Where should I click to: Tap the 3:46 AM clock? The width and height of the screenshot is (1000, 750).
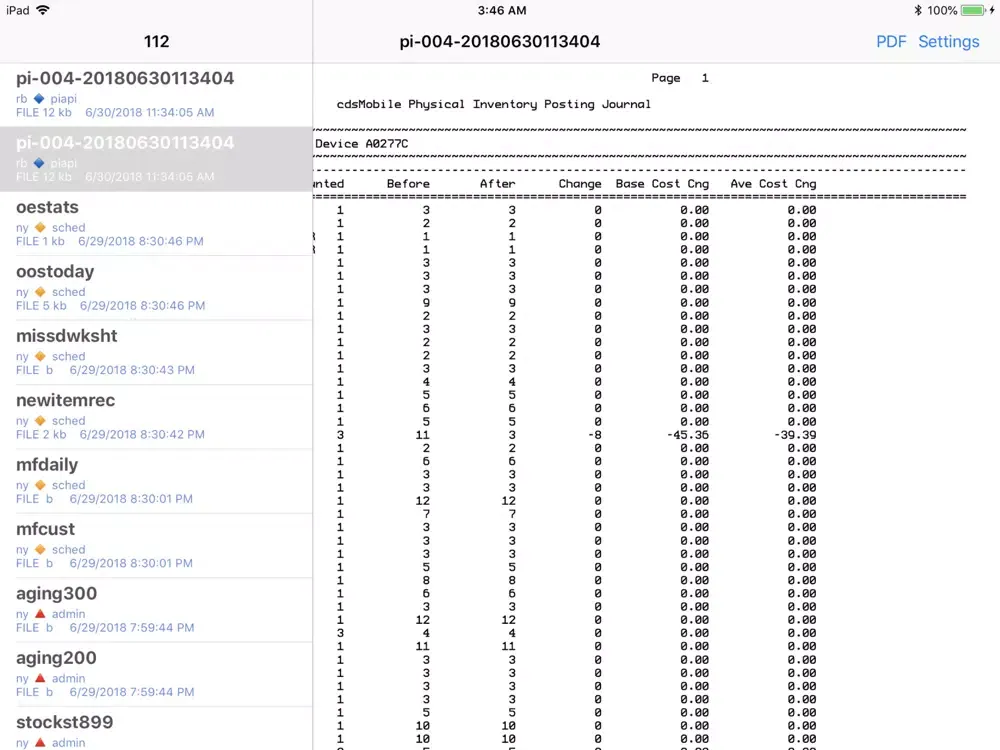point(502,10)
